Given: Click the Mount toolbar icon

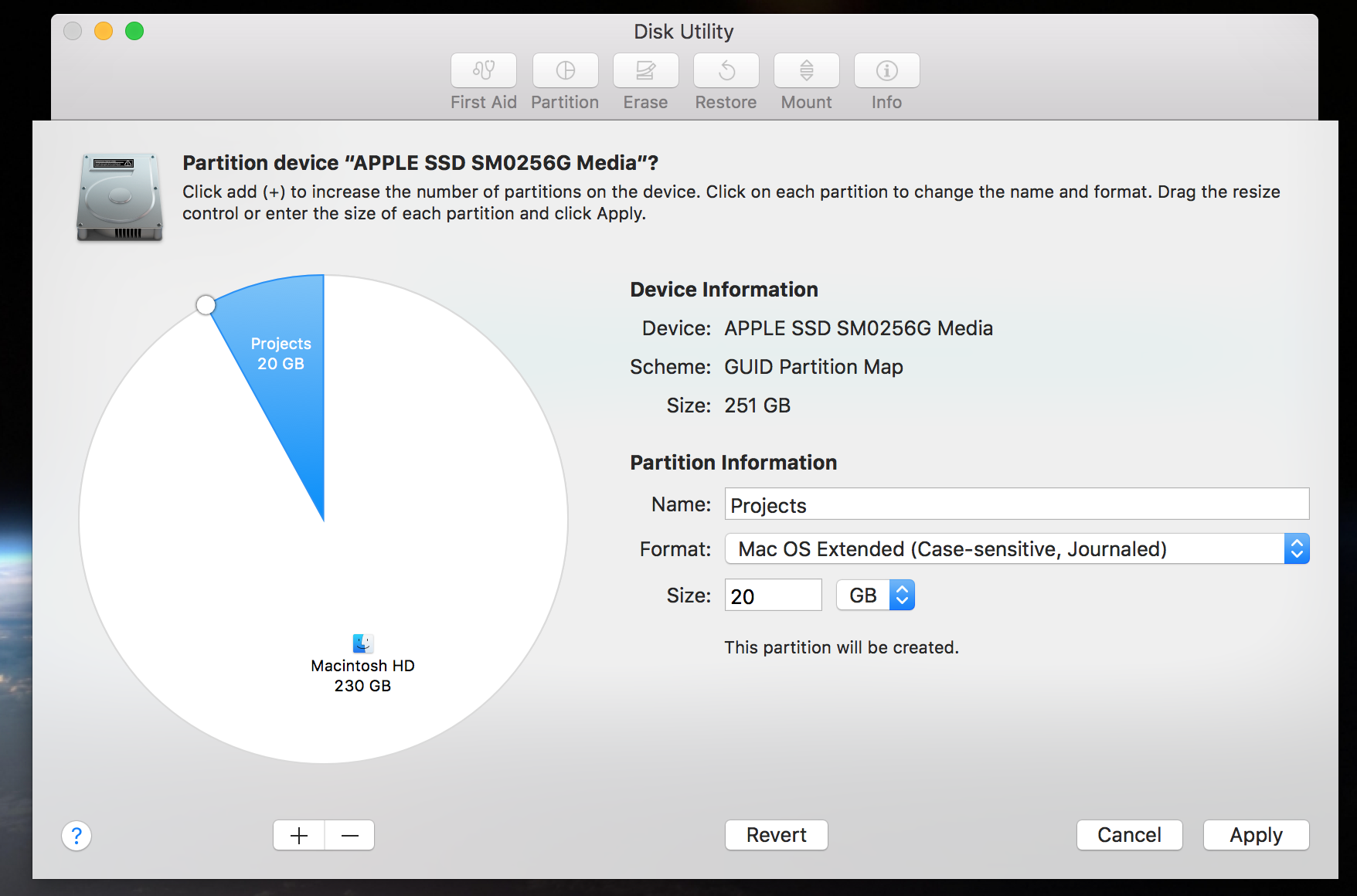Looking at the screenshot, I should click(x=806, y=71).
